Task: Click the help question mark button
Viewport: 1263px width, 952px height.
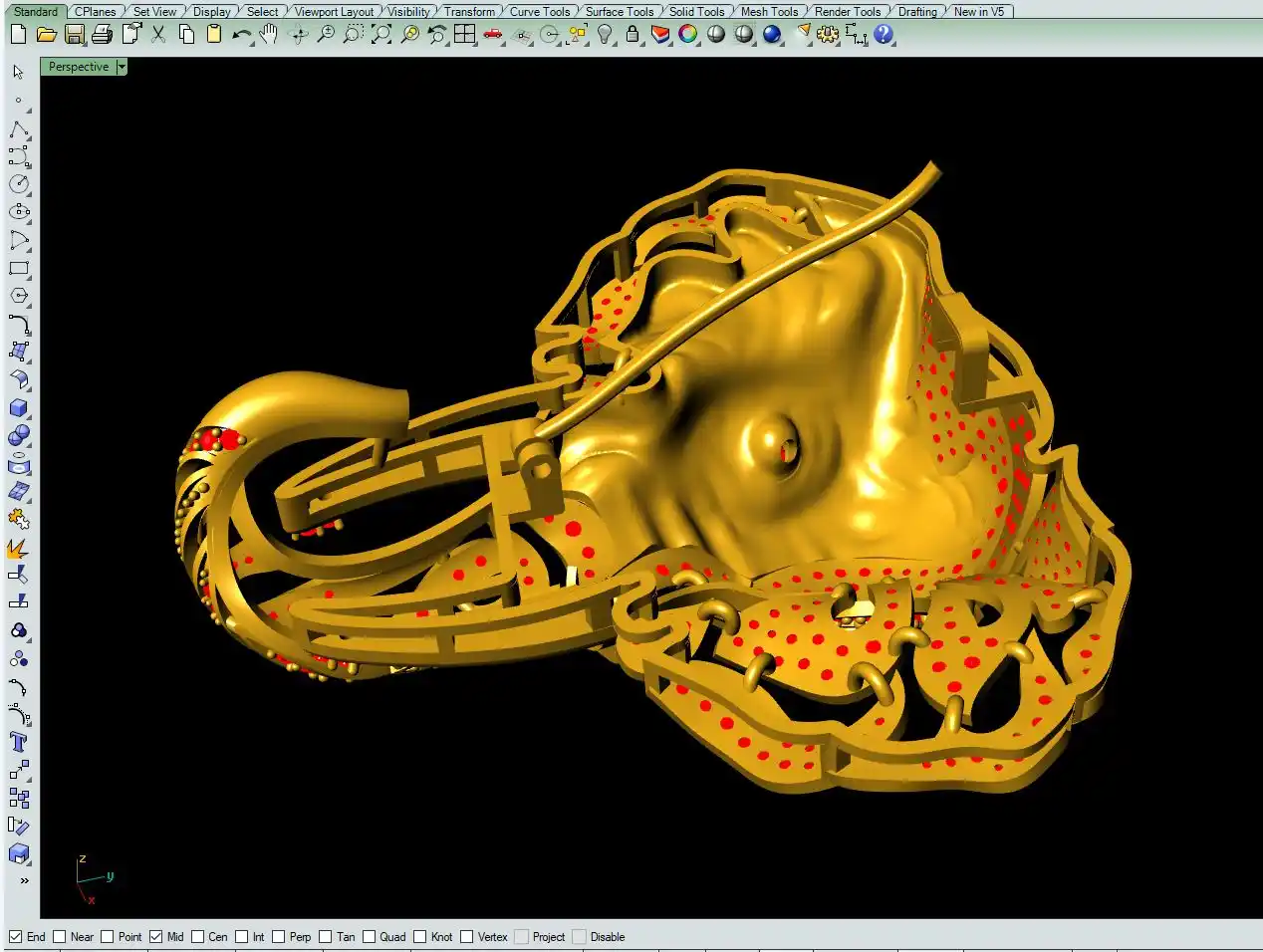Action: pos(884,35)
